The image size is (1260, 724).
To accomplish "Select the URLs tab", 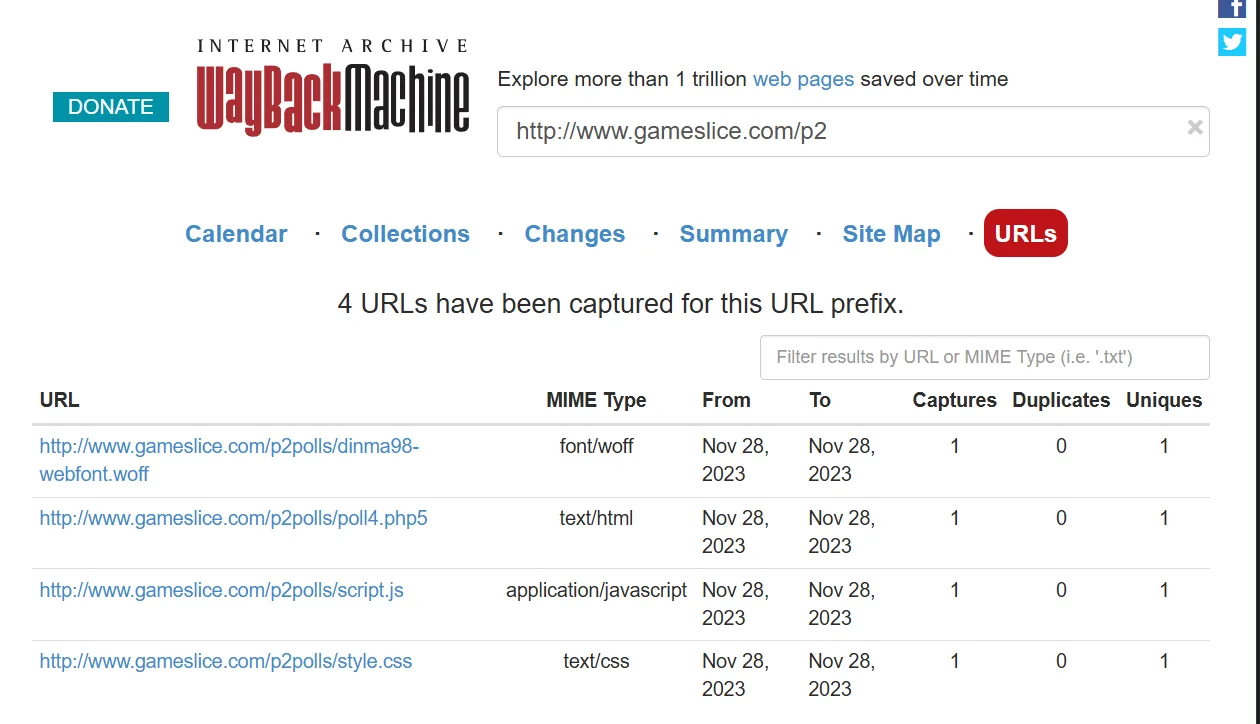I will [x=1026, y=233].
